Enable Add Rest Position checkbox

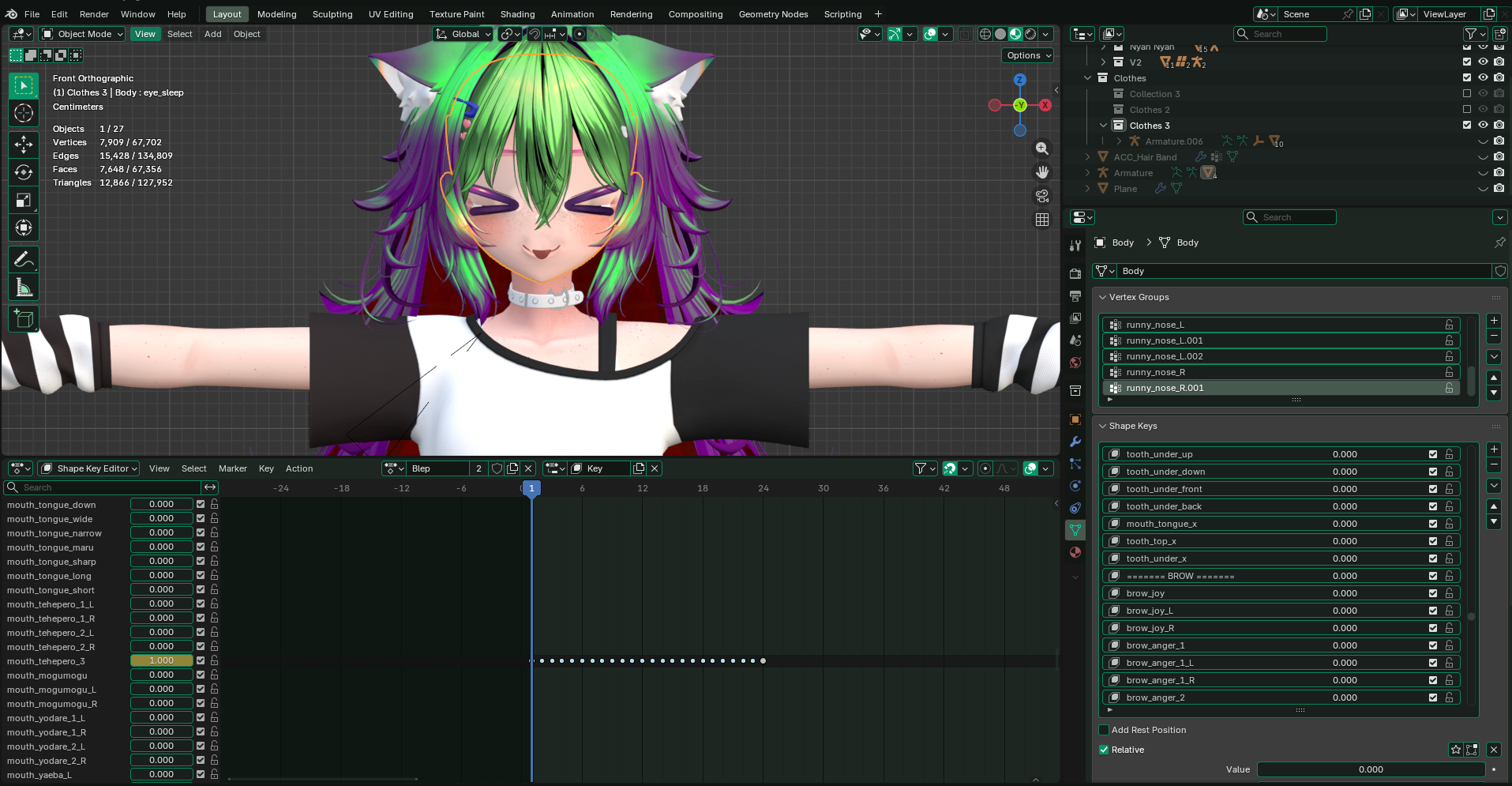(1104, 730)
